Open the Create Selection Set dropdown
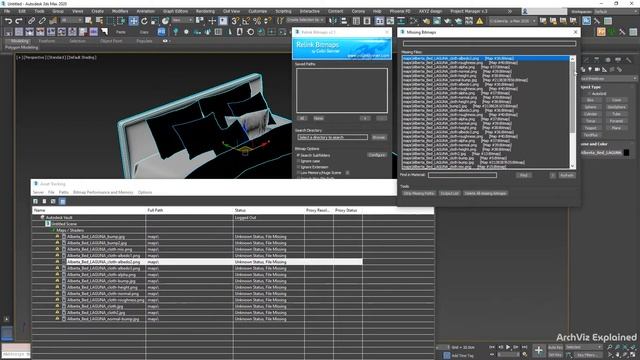The height and width of the screenshot is (360, 640). (305, 20)
